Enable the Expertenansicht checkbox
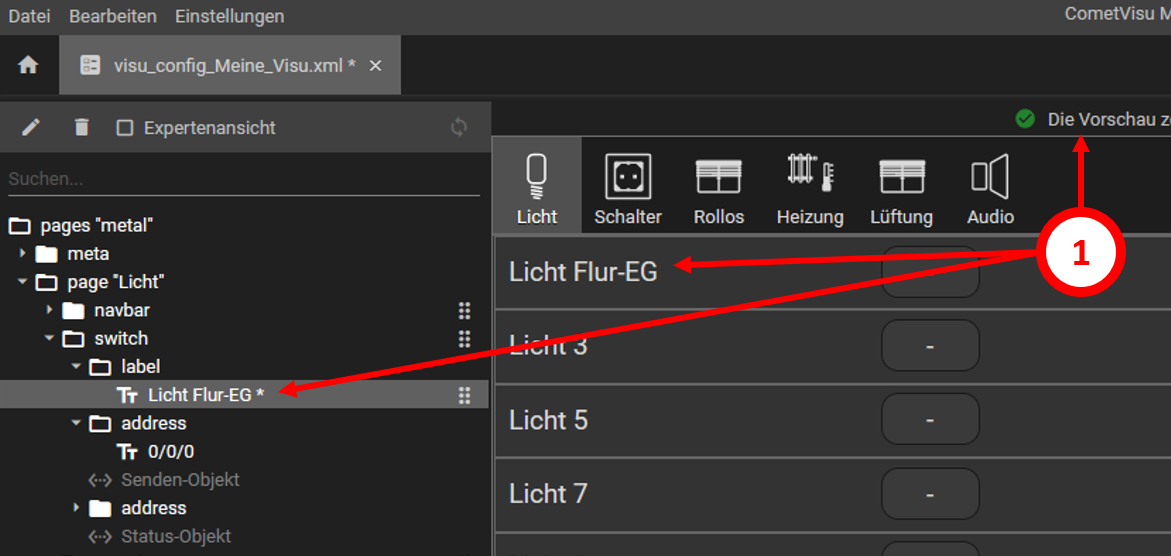This screenshot has height=556, width=1171. click(125, 128)
